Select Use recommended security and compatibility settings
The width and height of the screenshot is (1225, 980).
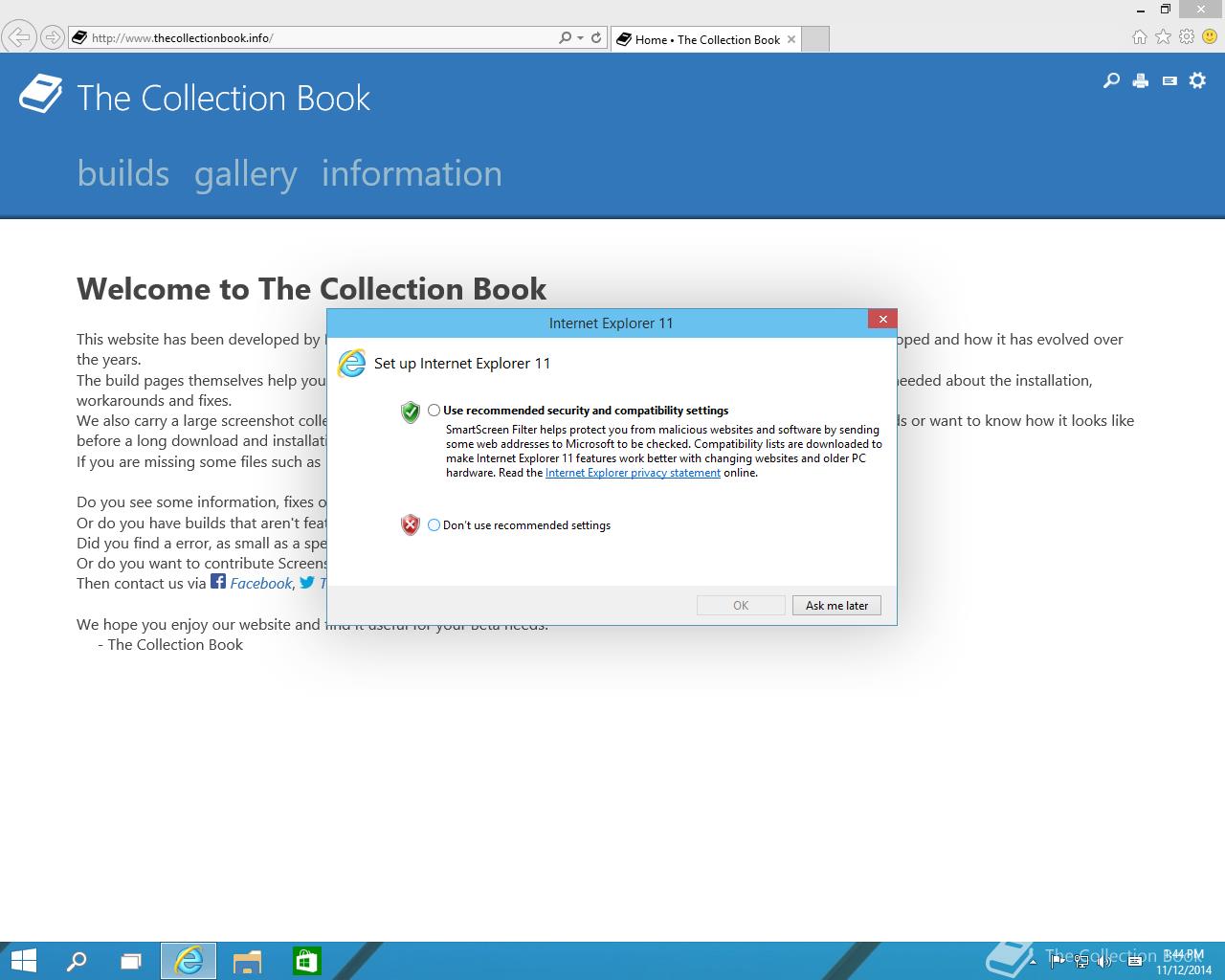[x=434, y=410]
